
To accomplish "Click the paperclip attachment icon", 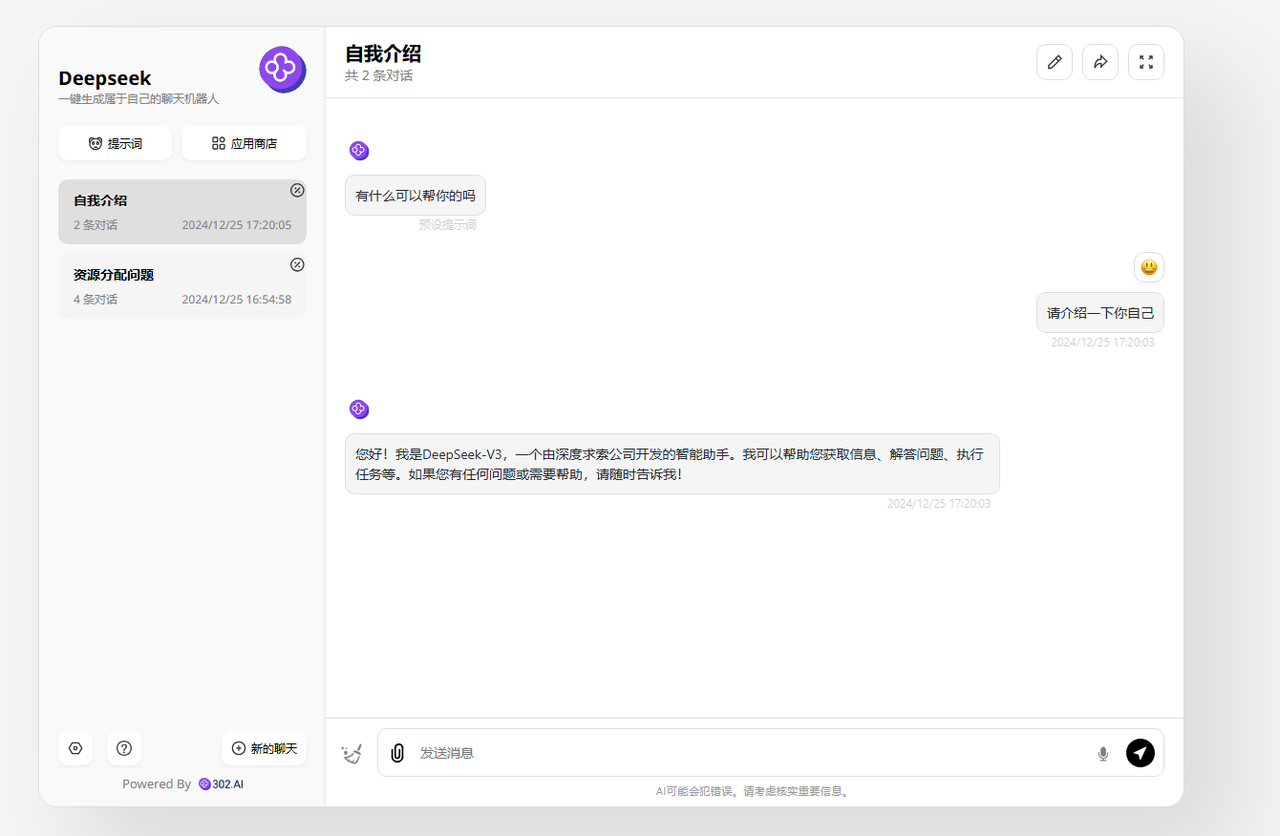I will point(397,753).
